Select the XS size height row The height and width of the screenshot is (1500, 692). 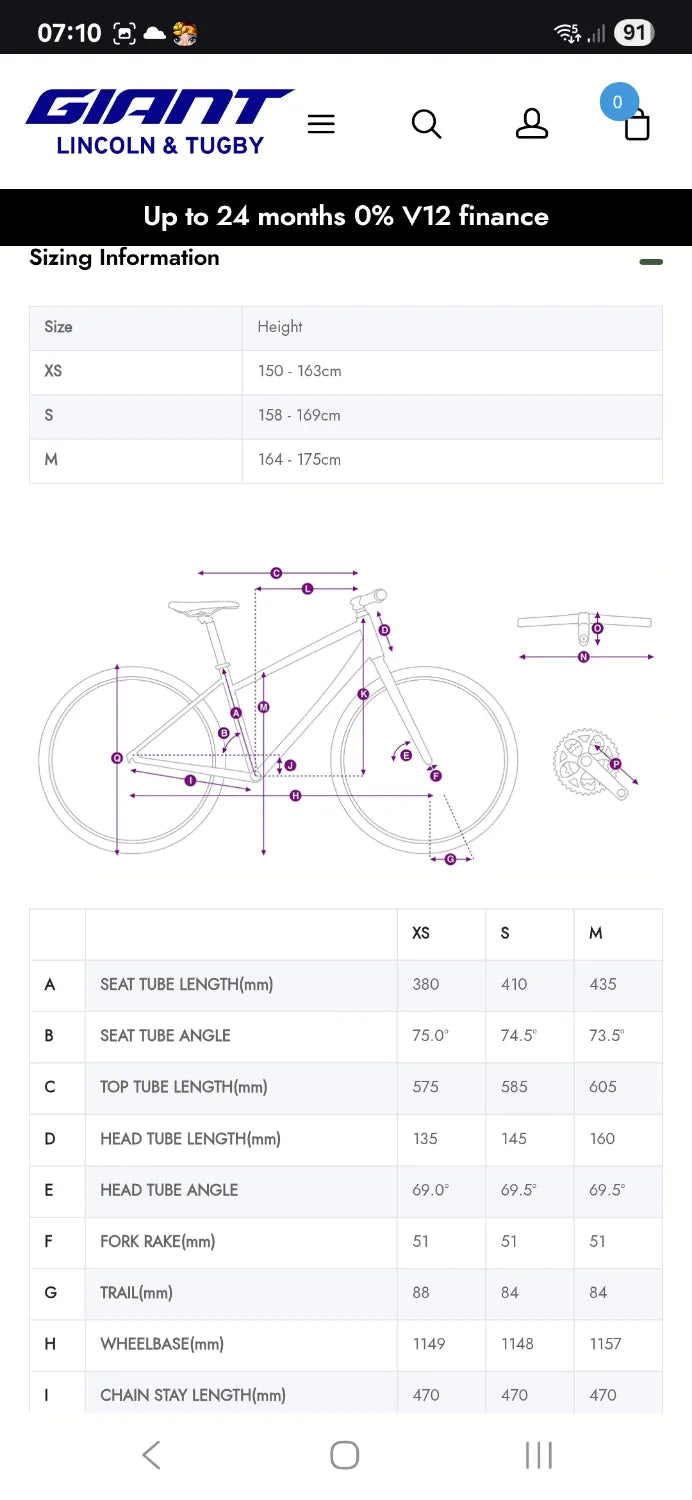[x=346, y=371]
